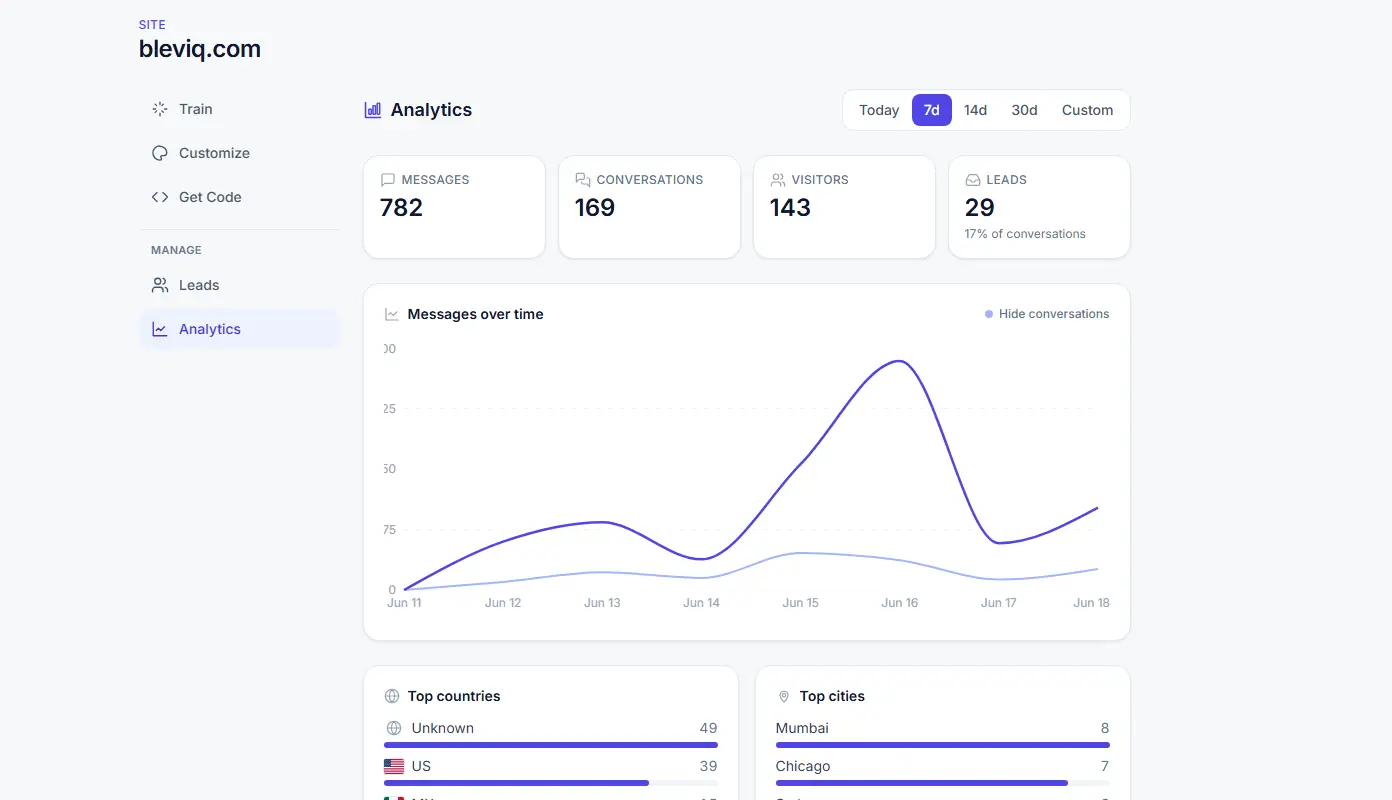1392x800 pixels.
Task: Click the Get Code brackets icon
Action: [160, 197]
